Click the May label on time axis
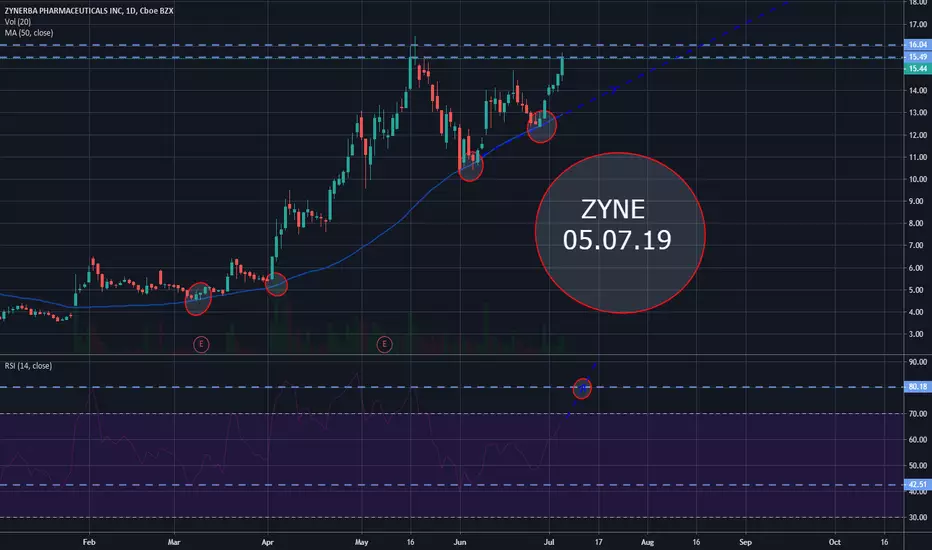 coord(361,542)
